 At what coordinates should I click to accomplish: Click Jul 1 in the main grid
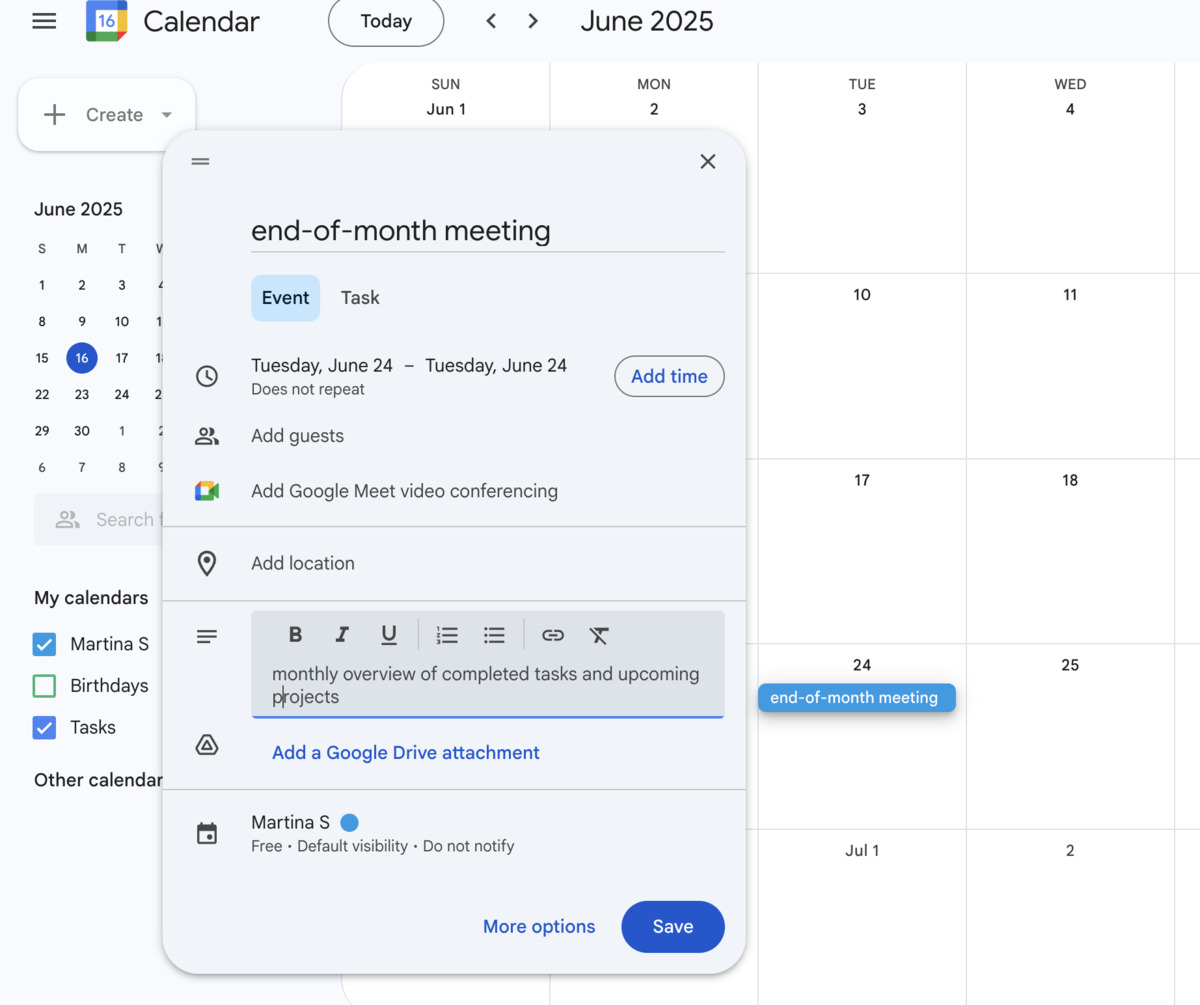click(862, 851)
